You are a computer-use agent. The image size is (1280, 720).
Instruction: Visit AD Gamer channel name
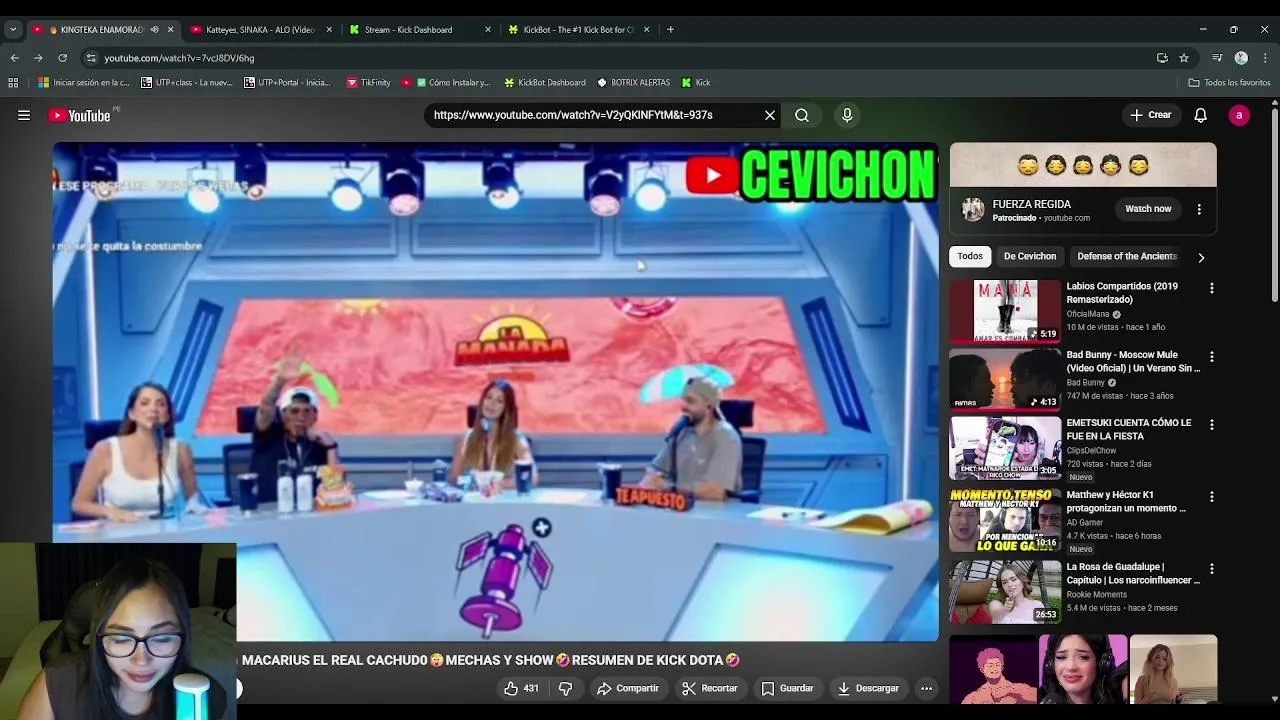tap(1085, 522)
